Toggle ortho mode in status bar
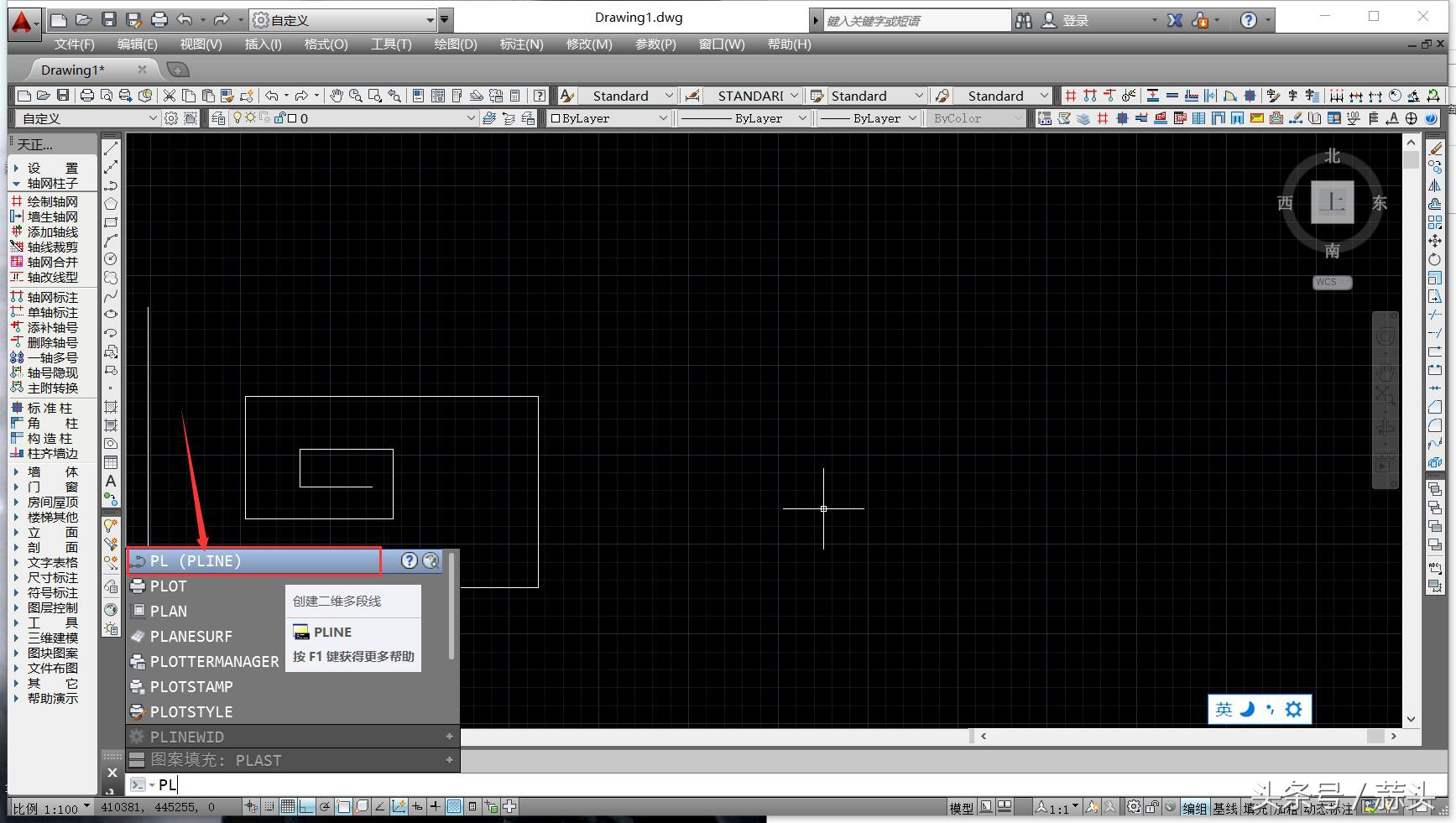The width and height of the screenshot is (1456, 823). [x=306, y=807]
